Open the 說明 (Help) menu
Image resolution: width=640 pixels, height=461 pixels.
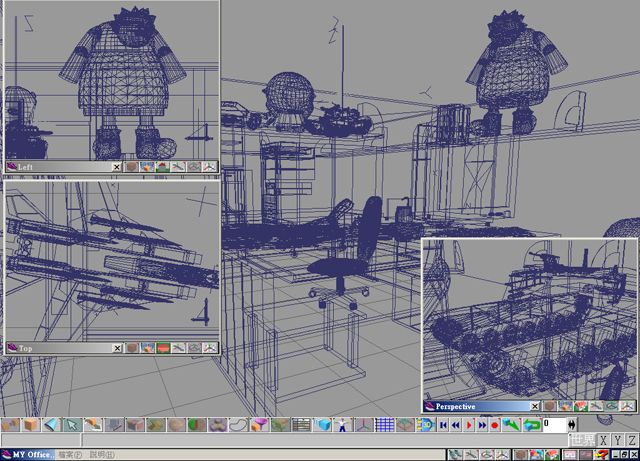tap(102, 454)
